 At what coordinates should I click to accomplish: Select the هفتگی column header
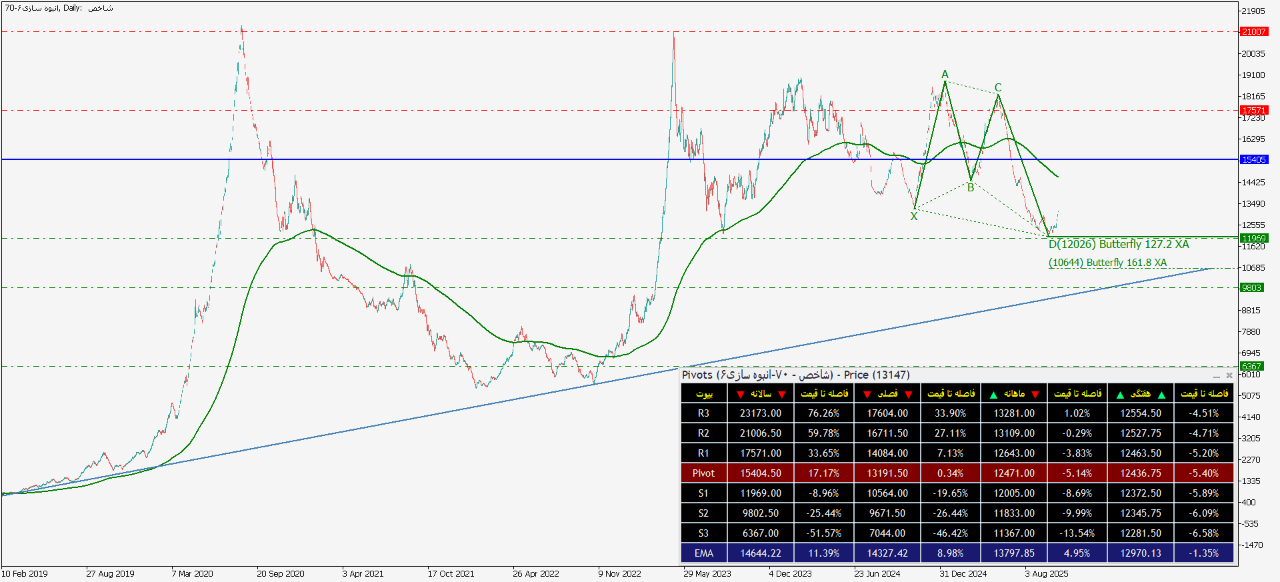(1142, 397)
